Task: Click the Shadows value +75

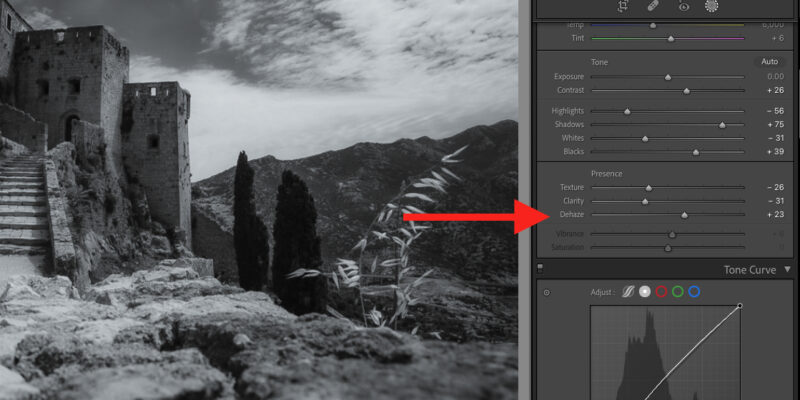Action: click(776, 124)
